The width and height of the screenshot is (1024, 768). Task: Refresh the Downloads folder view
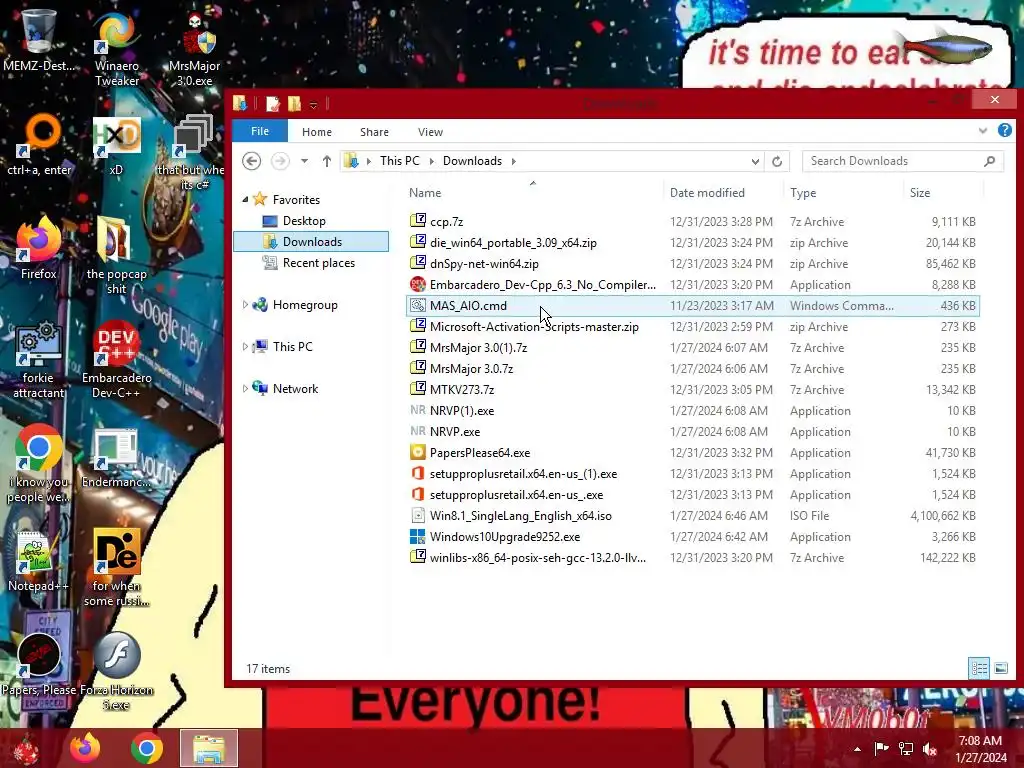coord(776,161)
